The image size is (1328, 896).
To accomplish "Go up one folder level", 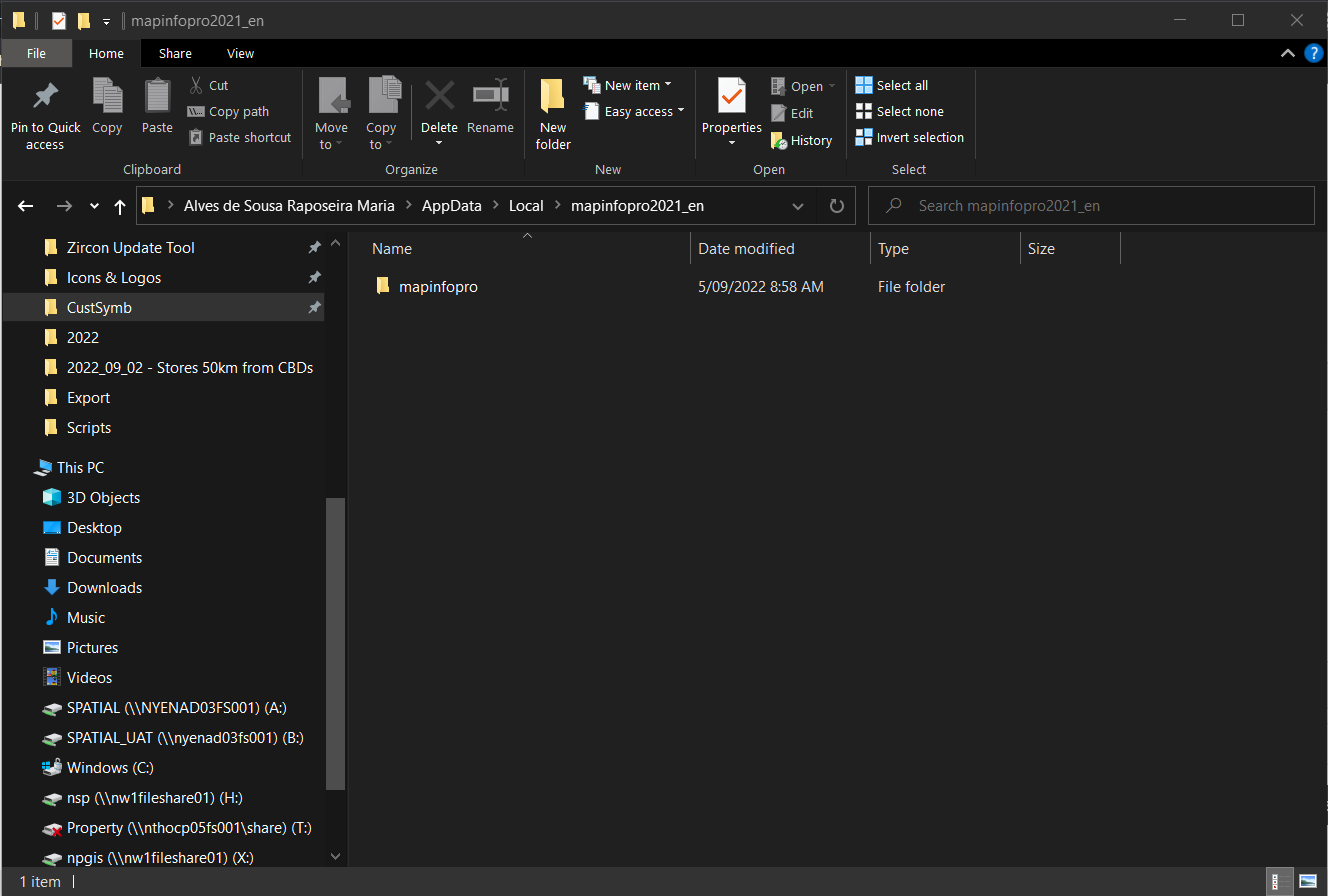I will (x=120, y=206).
